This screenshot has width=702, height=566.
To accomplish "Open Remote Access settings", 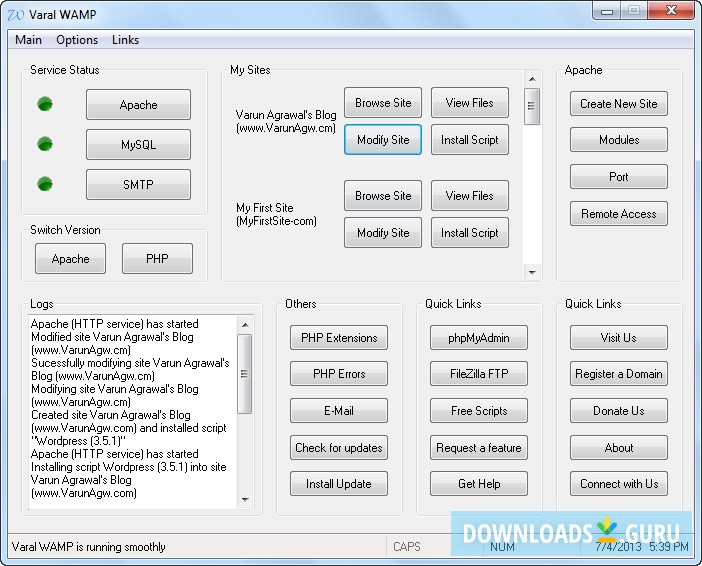I will click(x=619, y=214).
